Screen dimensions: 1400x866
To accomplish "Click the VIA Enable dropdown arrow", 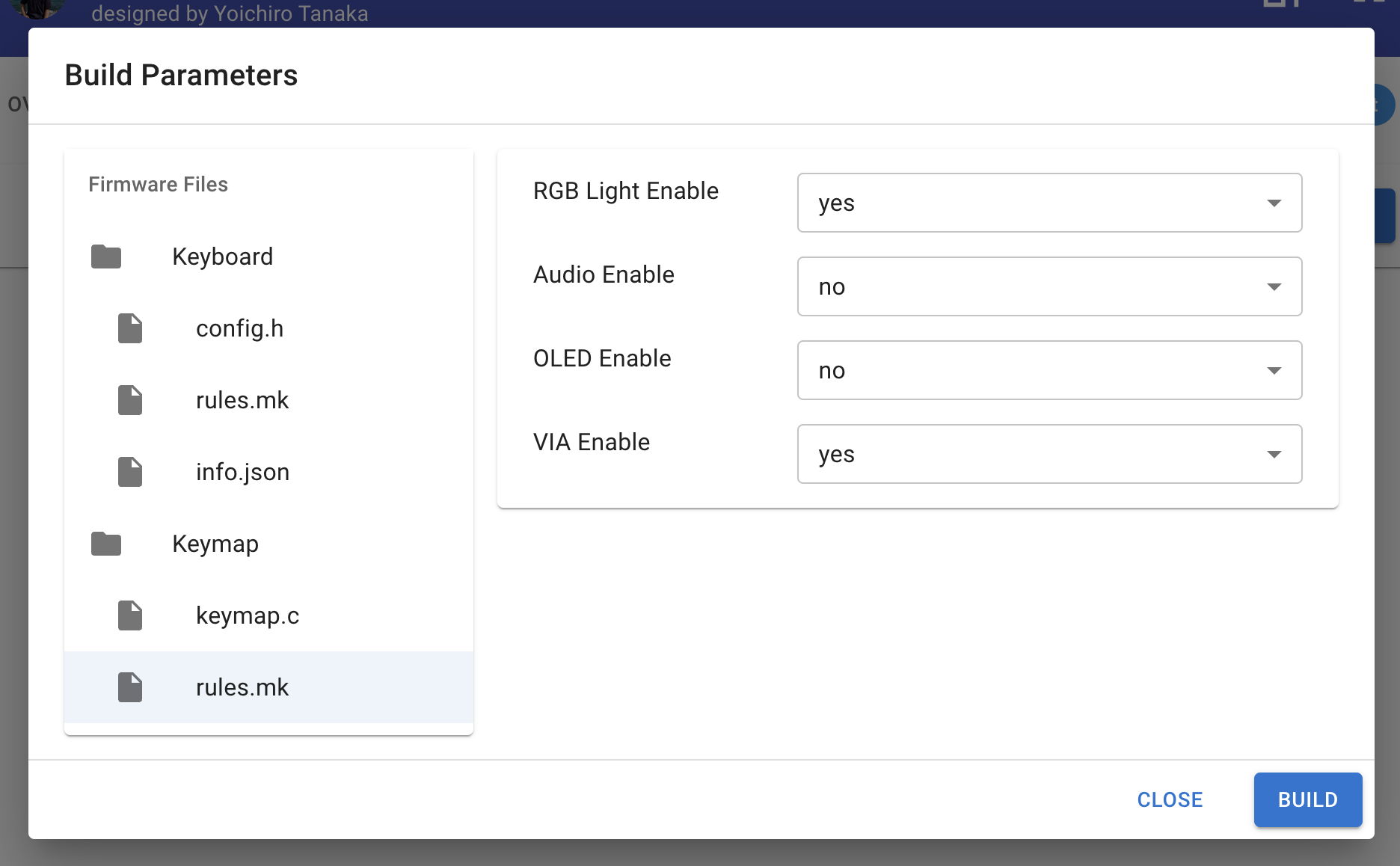I will pos(1274,455).
